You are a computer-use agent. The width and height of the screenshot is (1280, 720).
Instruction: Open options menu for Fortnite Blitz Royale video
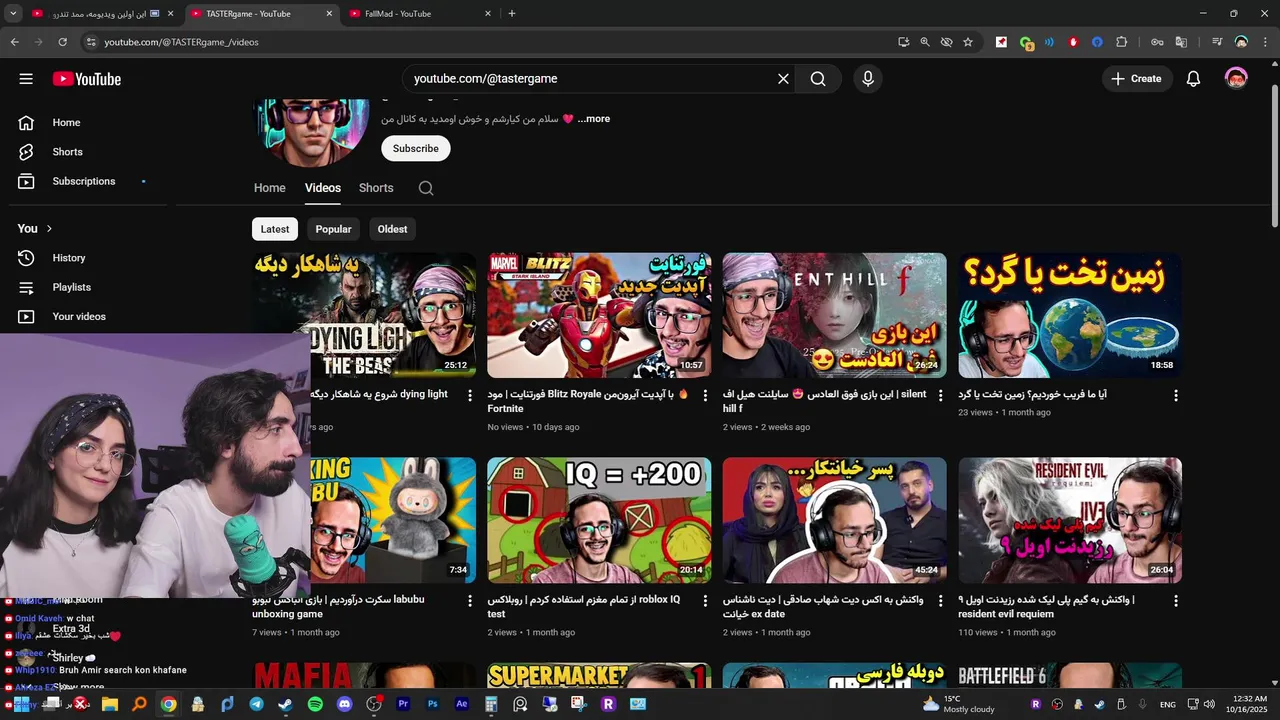click(705, 396)
